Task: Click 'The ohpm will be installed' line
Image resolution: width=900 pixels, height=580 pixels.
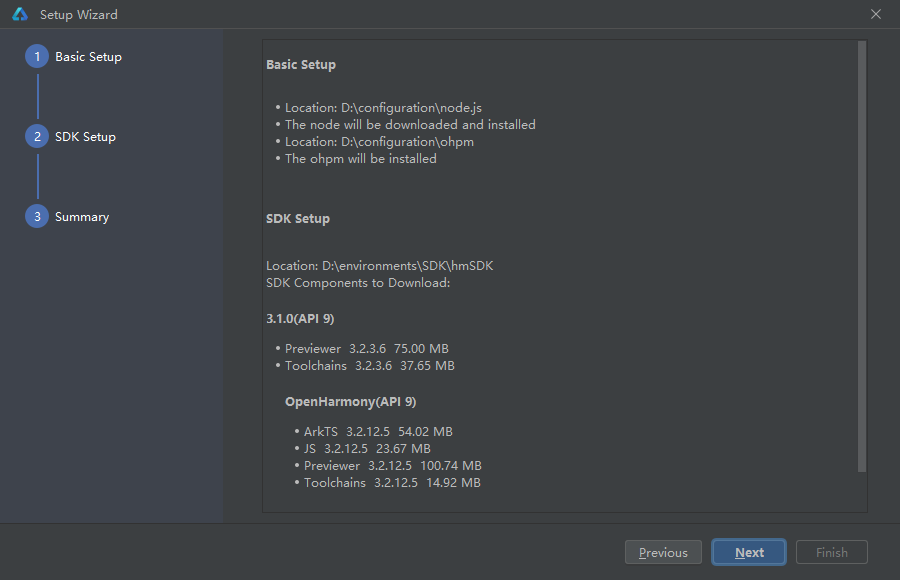Action: pos(360,158)
